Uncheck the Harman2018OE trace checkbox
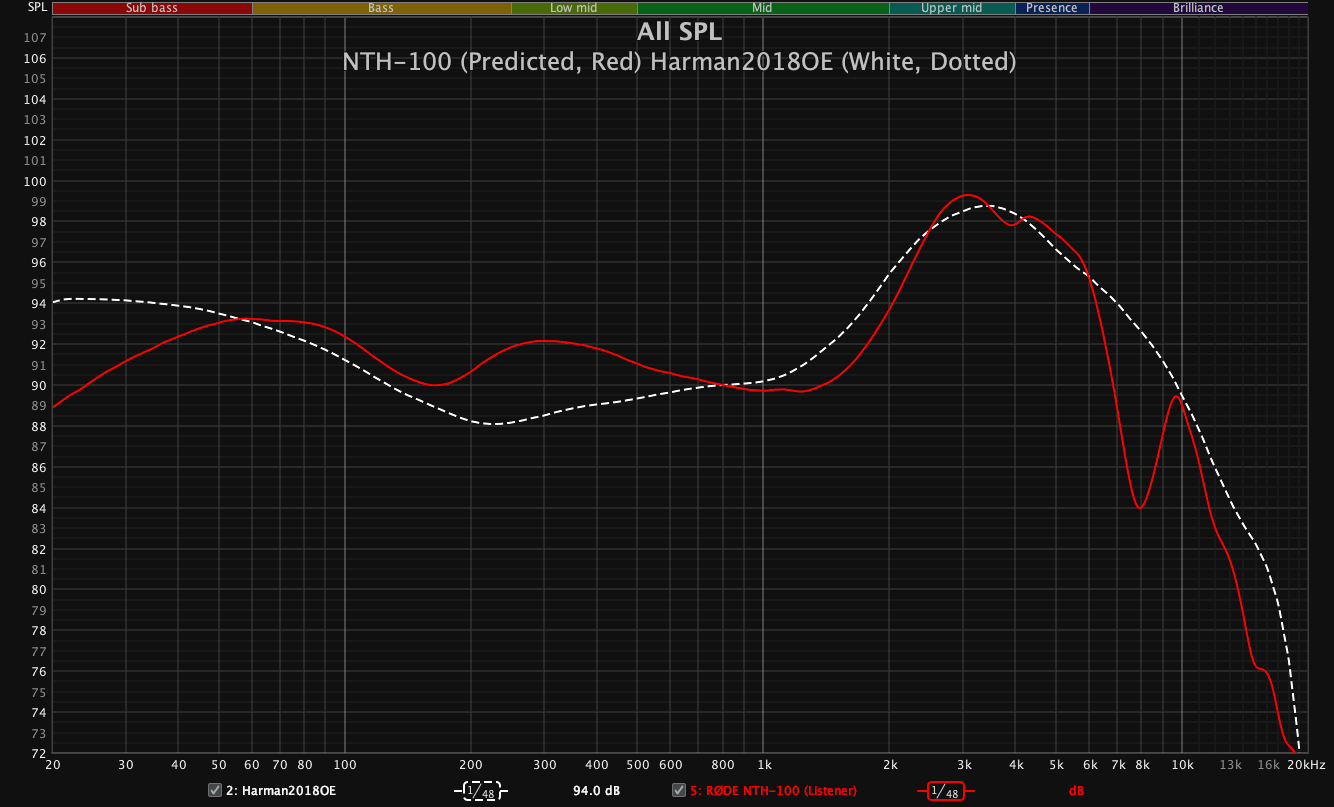 (x=214, y=790)
